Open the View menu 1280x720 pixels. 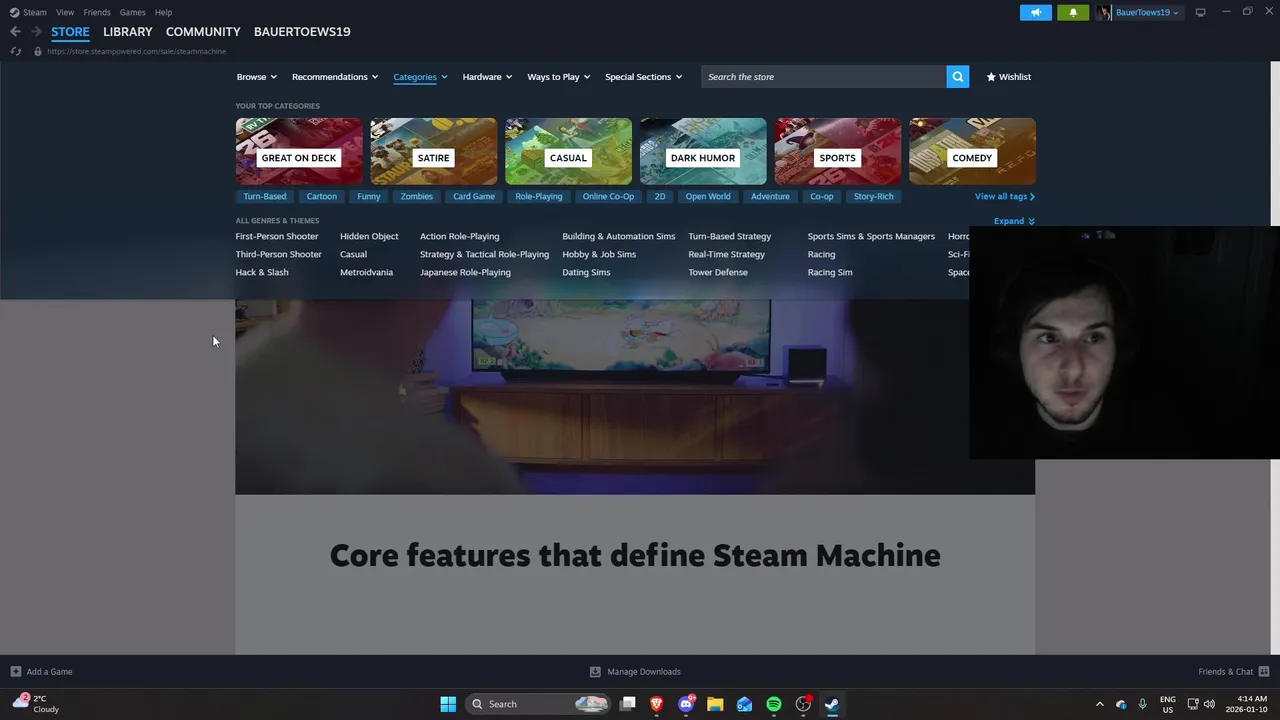click(65, 12)
